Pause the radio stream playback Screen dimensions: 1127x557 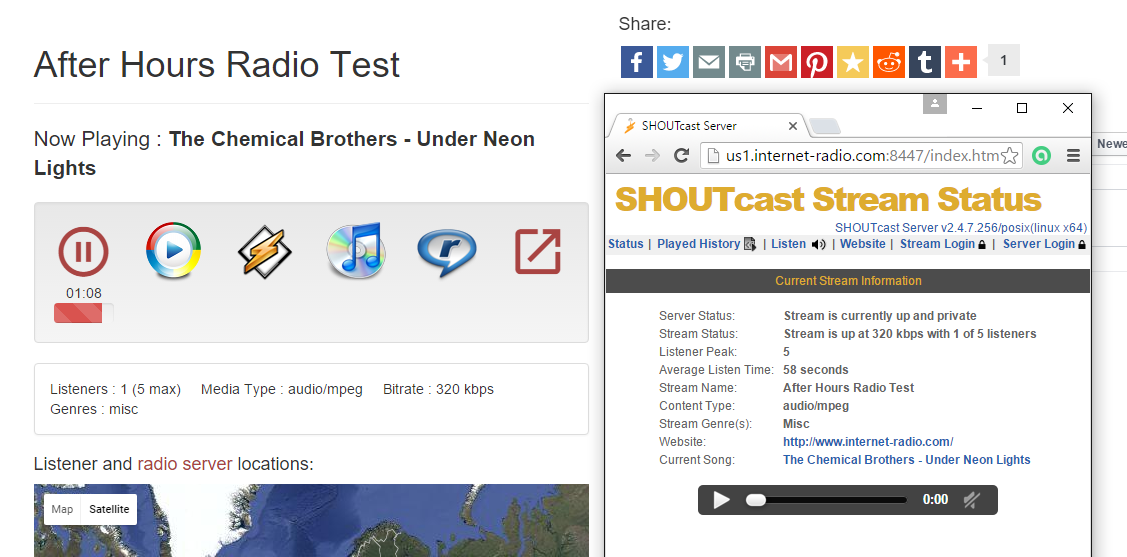(83, 252)
